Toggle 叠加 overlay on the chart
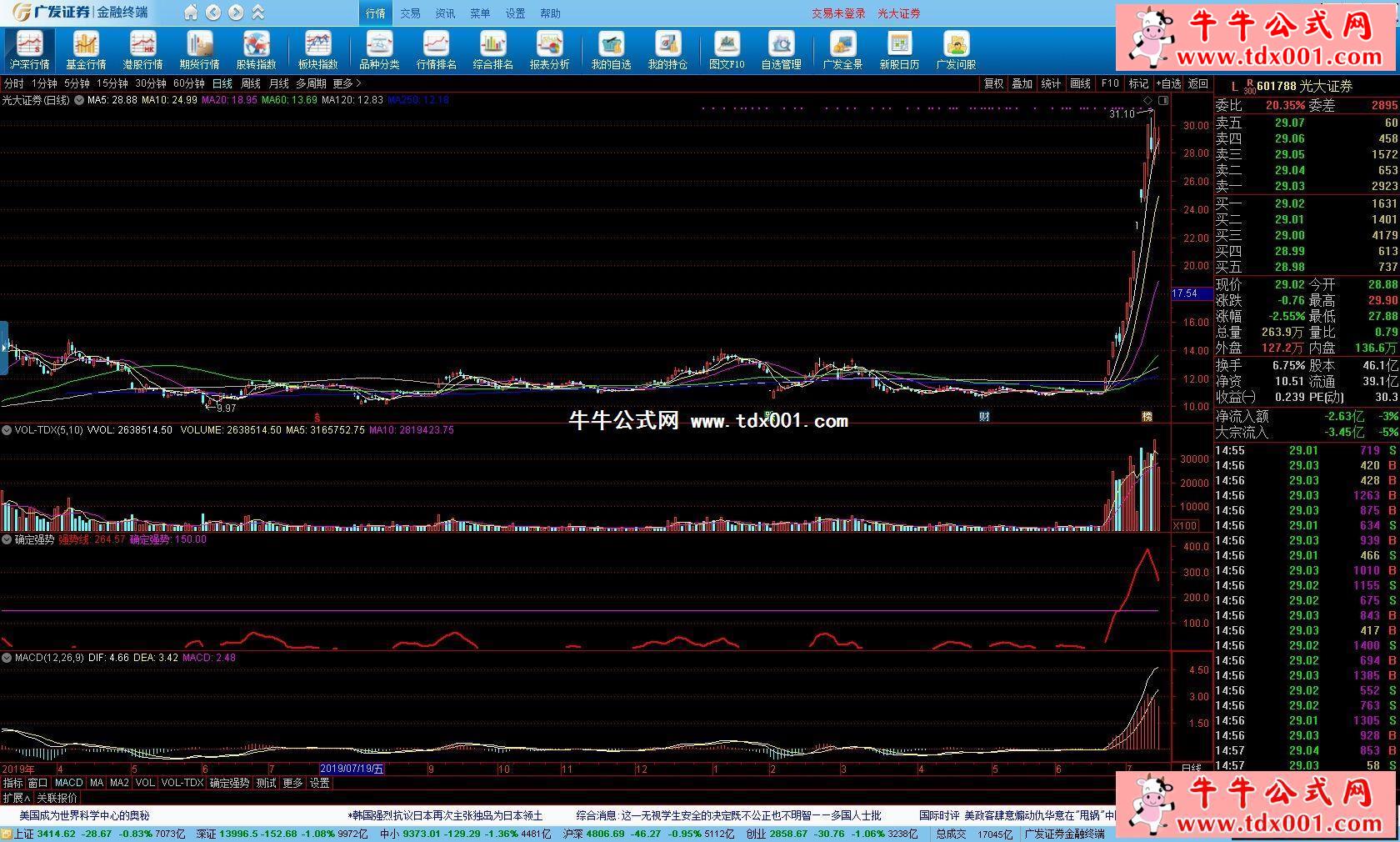The height and width of the screenshot is (842, 1400). [1022, 83]
